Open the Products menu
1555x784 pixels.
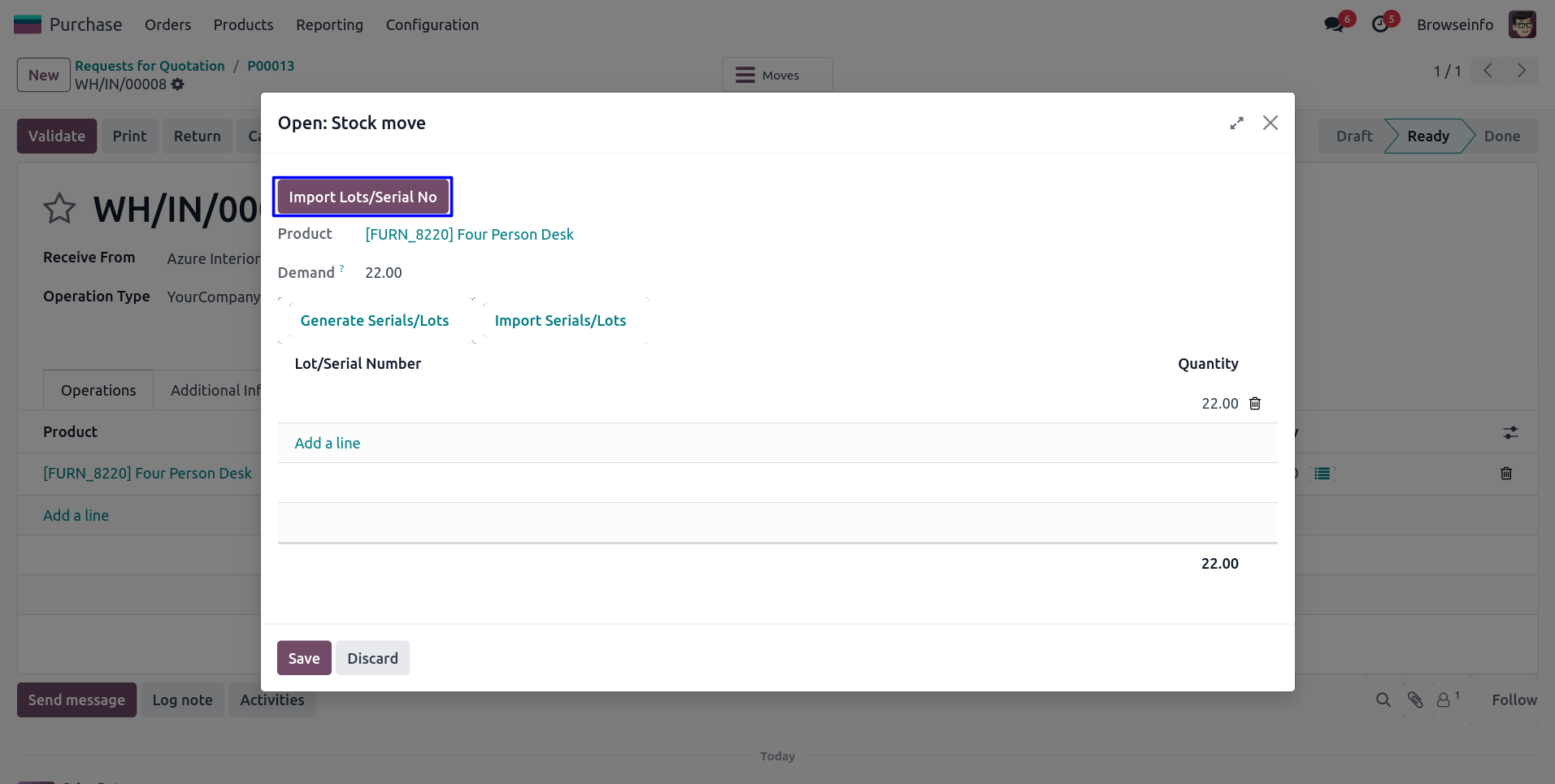pyautogui.click(x=244, y=24)
